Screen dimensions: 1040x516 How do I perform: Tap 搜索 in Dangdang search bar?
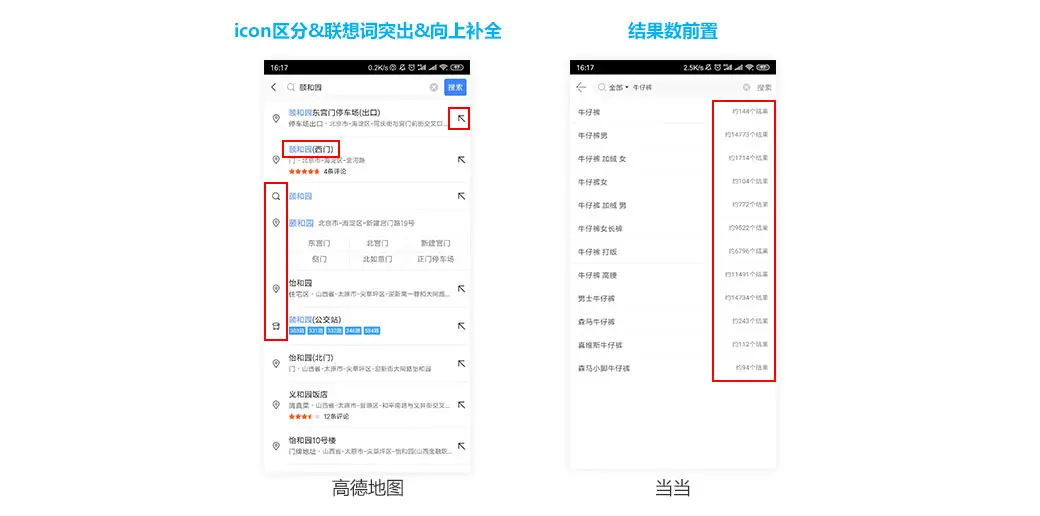(764, 88)
